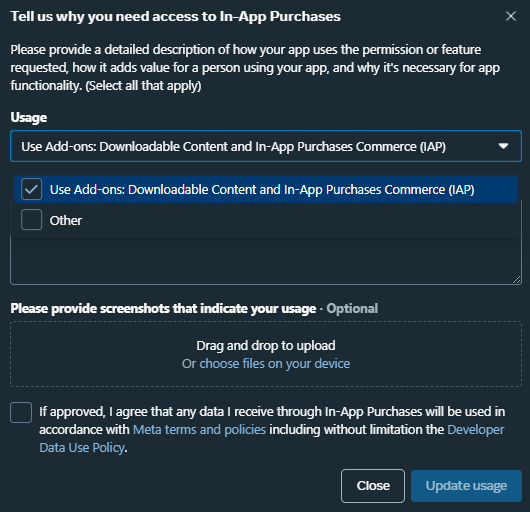Close the In-App Purchases dialog with X icon
The height and width of the screenshot is (512, 530).
[x=511, y=16]
